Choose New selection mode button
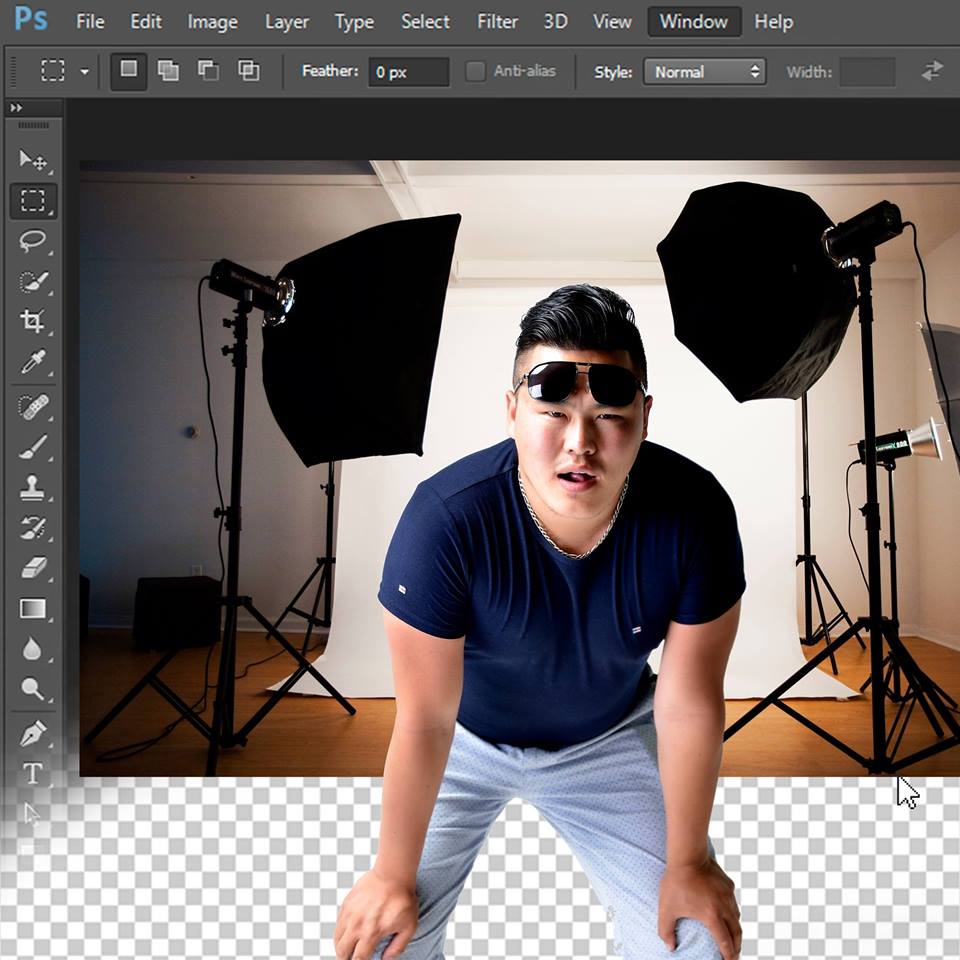The height and width of the screenshot is (960, 960). (129, 70)
